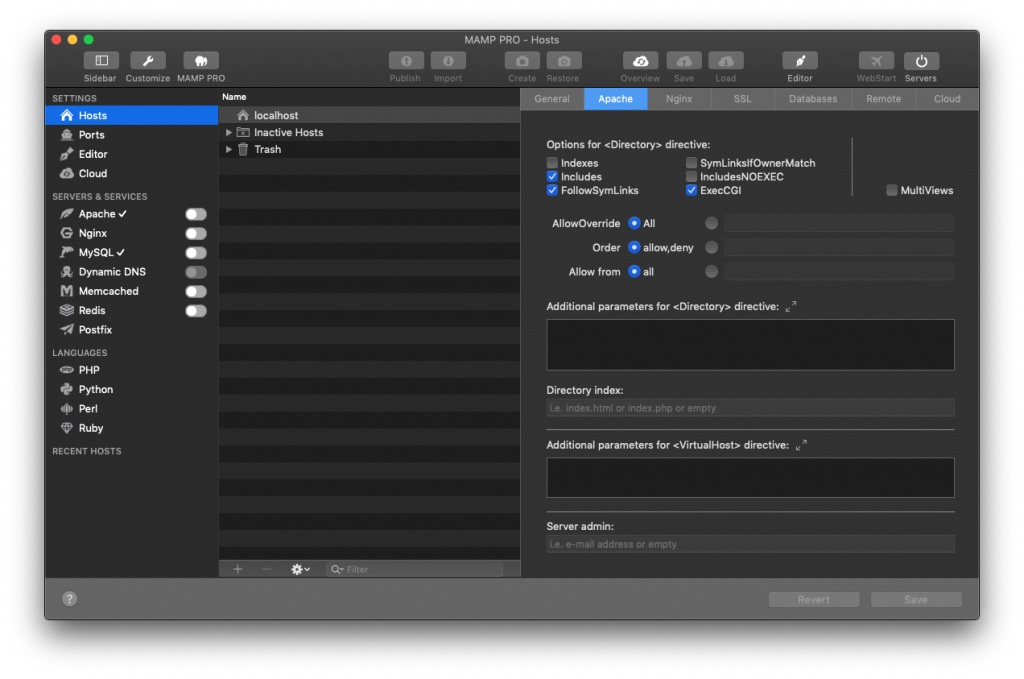Image resolution: width=1024 pixels, height=679 pixels.
Task: Enable the Indexes checkbox
Action: (552, 162)
